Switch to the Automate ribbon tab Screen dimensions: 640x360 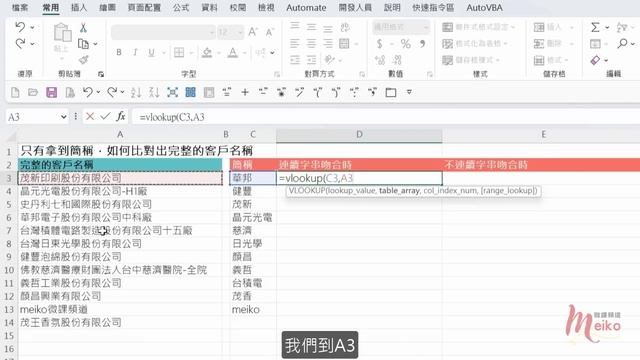306,7
